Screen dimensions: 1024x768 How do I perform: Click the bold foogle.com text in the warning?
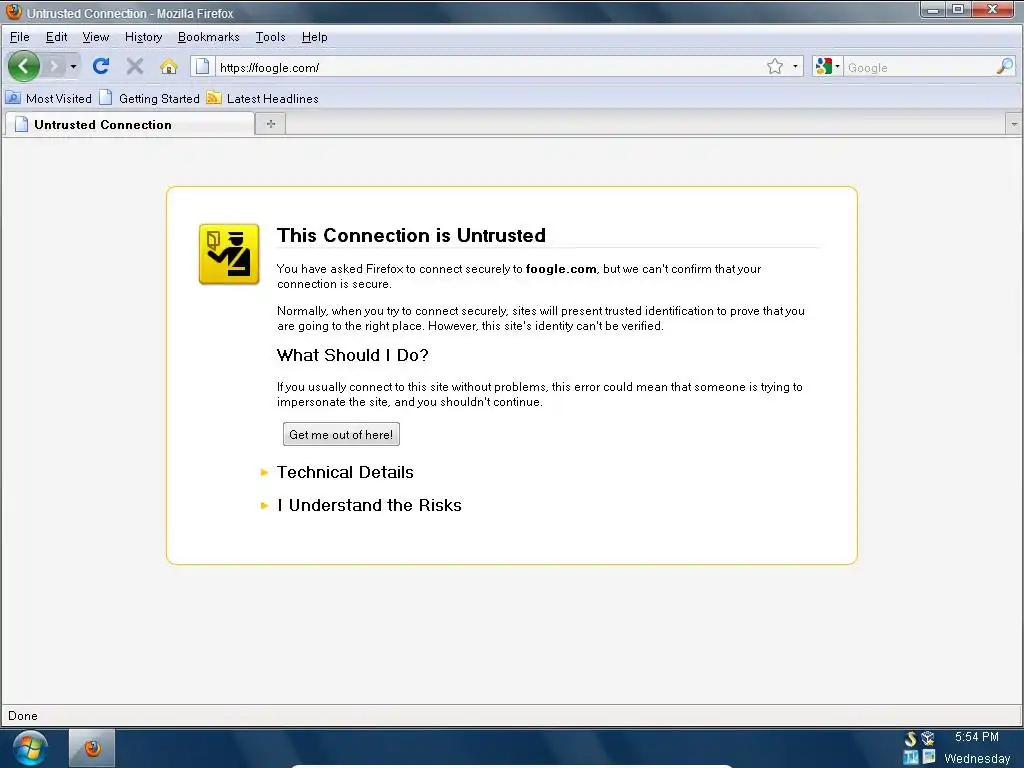561,269
